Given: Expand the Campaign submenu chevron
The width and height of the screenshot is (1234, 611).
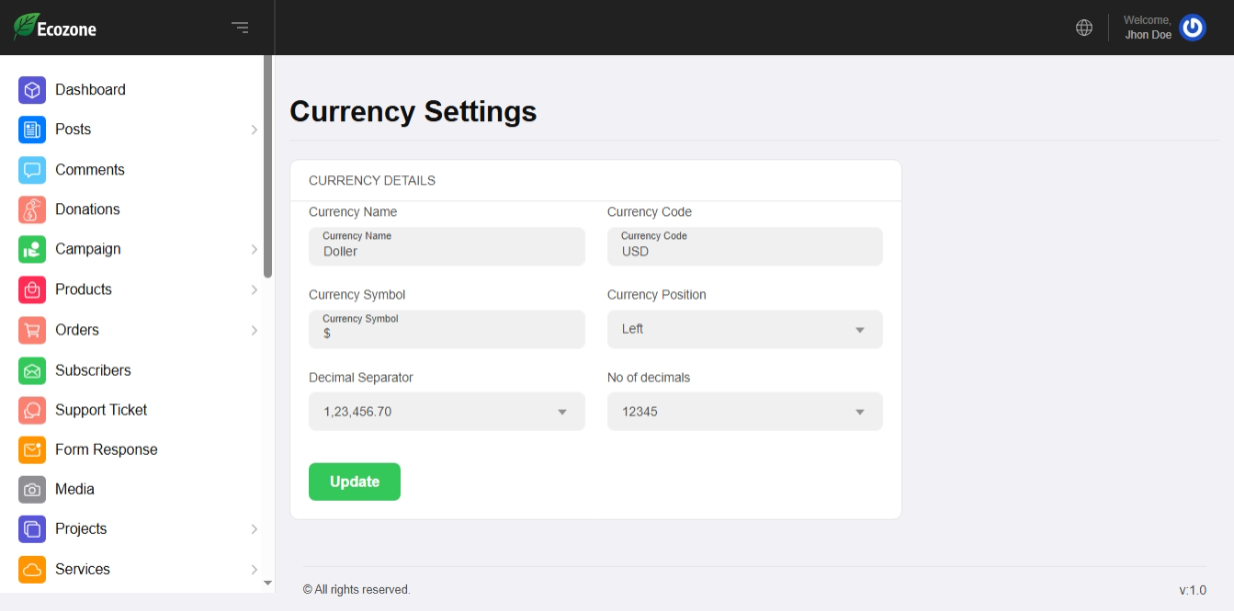Looking at the screenshot, I should click(254, 249).
